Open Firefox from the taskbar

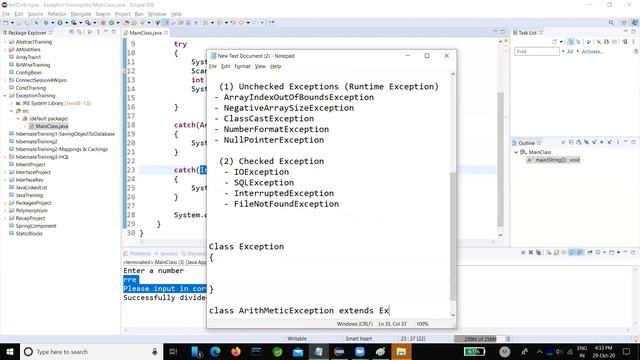pyautogui.click(x=236, y=351)
